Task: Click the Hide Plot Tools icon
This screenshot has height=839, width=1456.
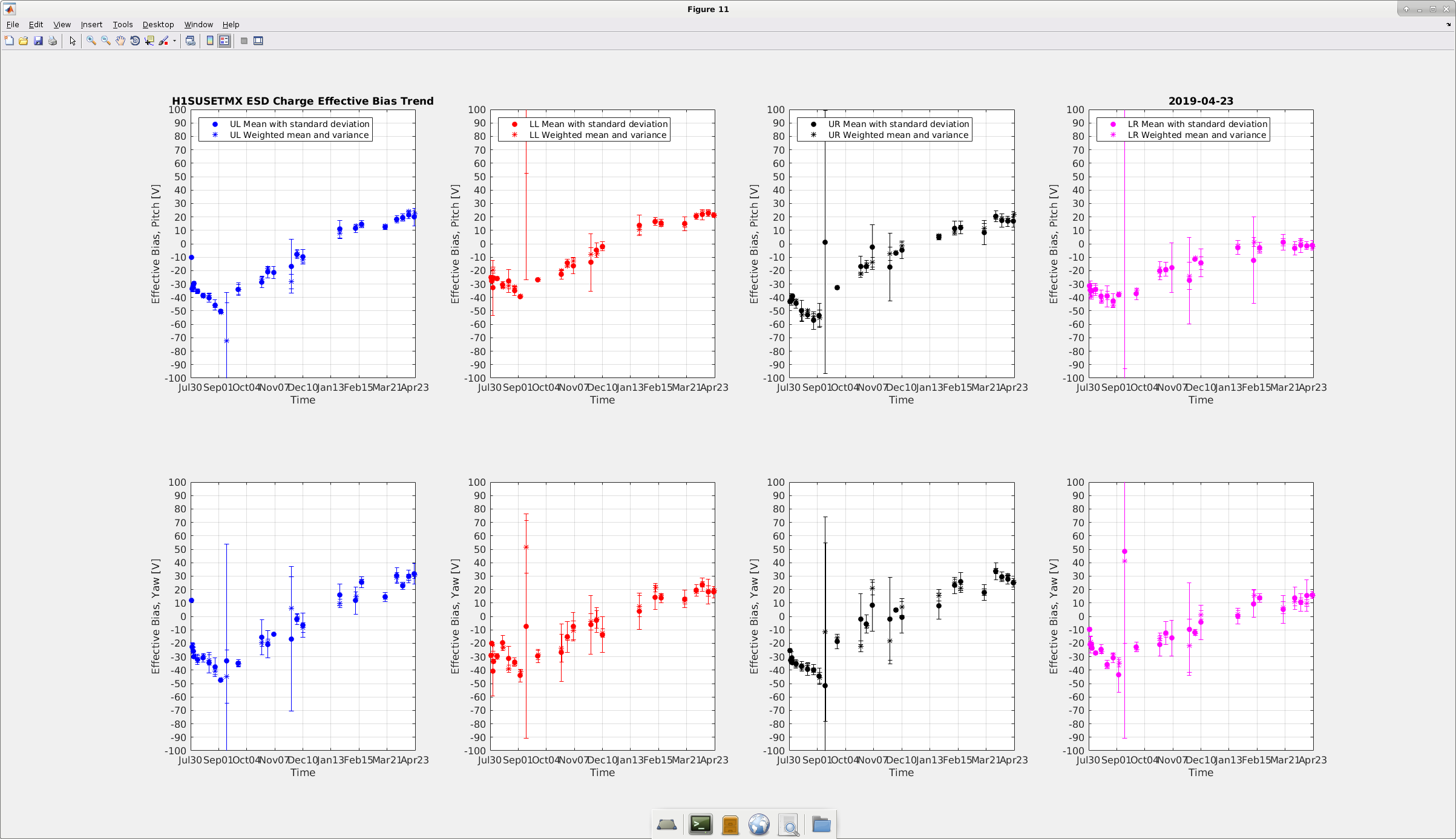Action: tap(244, 41)
